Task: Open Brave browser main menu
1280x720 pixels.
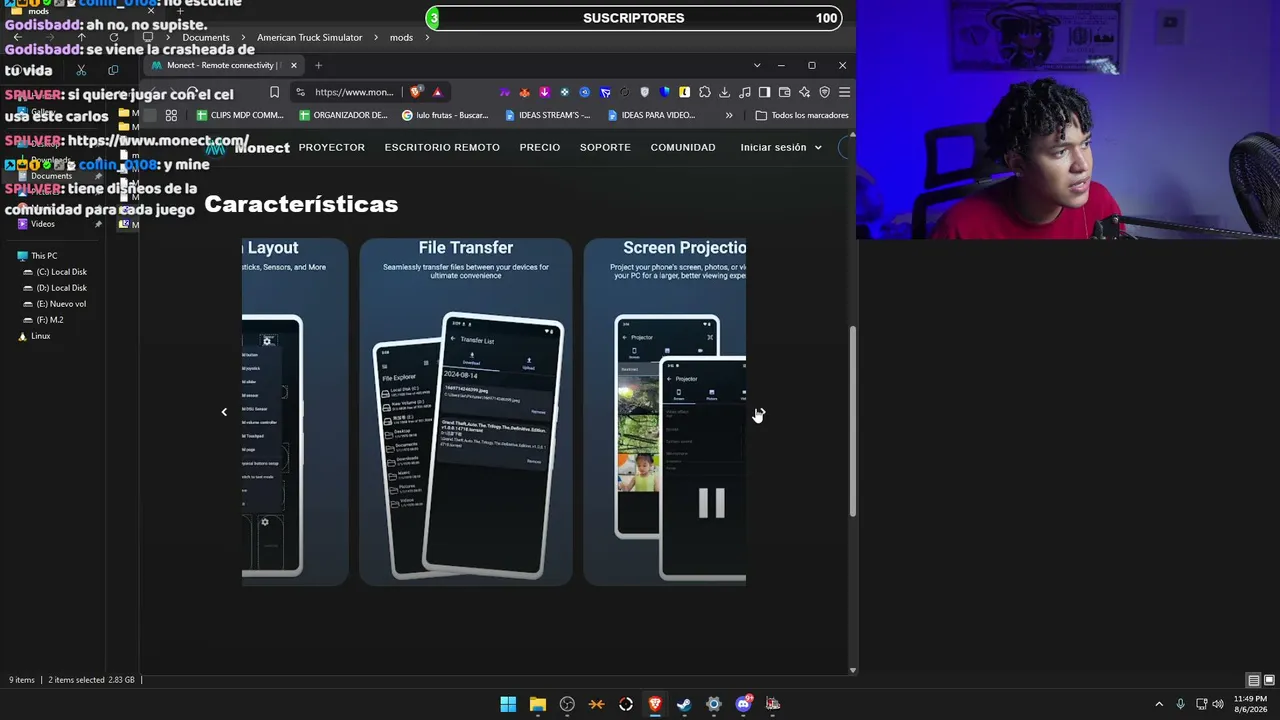Action: point(845,92)
